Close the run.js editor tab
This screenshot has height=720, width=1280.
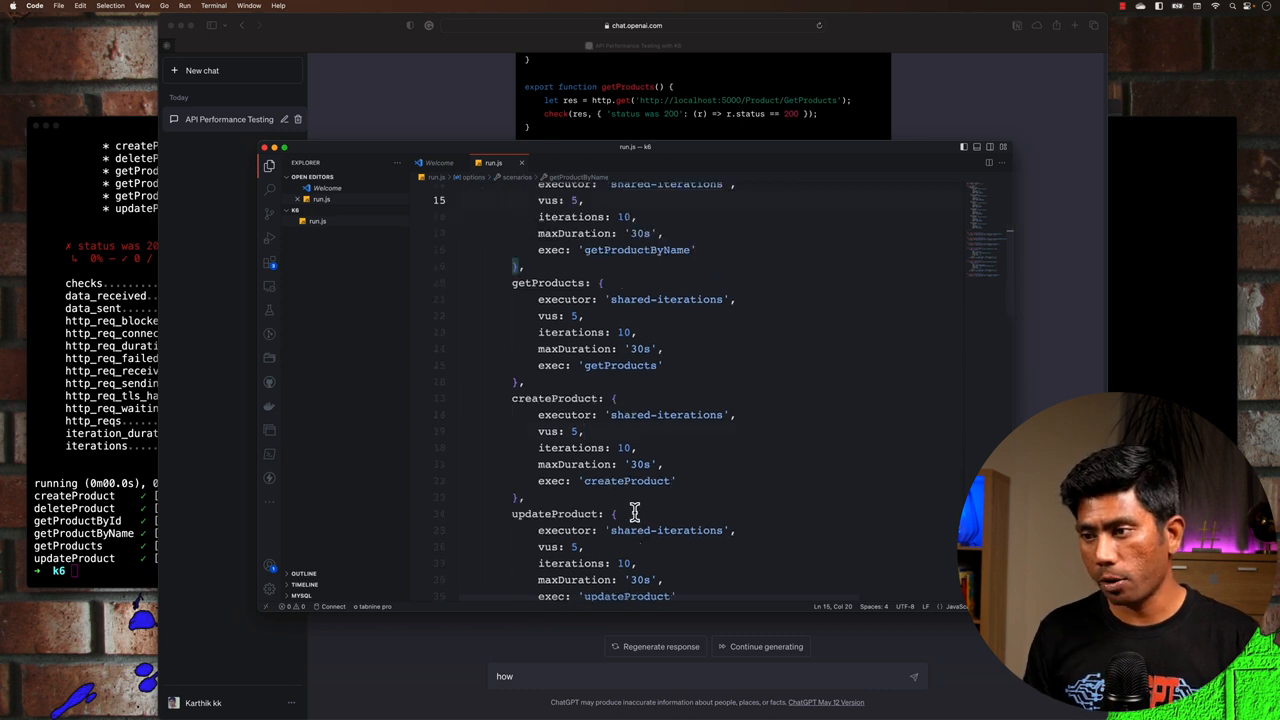(x=521, y=163)
